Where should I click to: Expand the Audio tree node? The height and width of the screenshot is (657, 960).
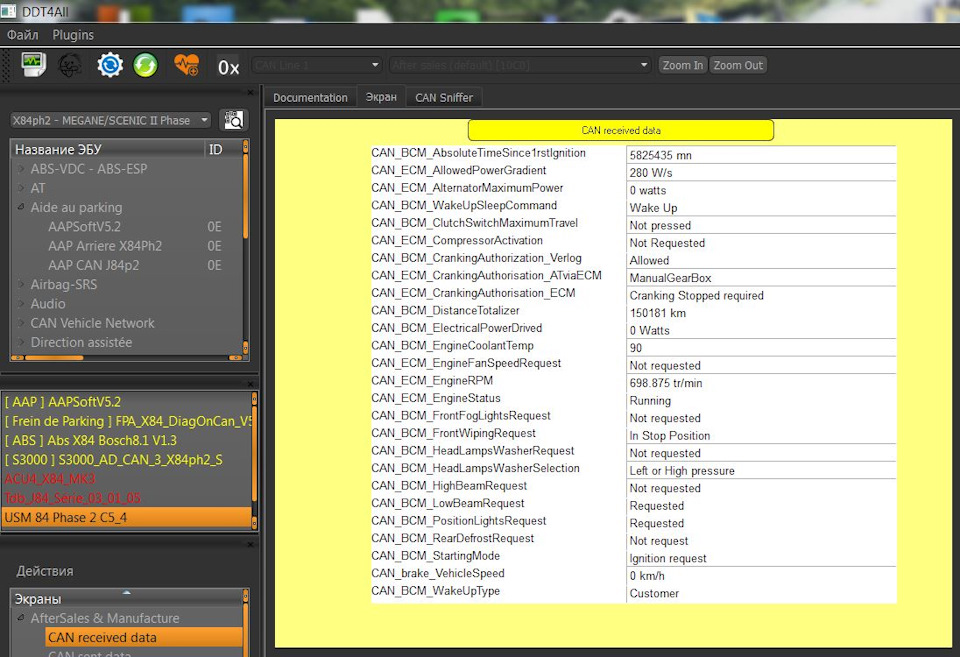(21, 304)
